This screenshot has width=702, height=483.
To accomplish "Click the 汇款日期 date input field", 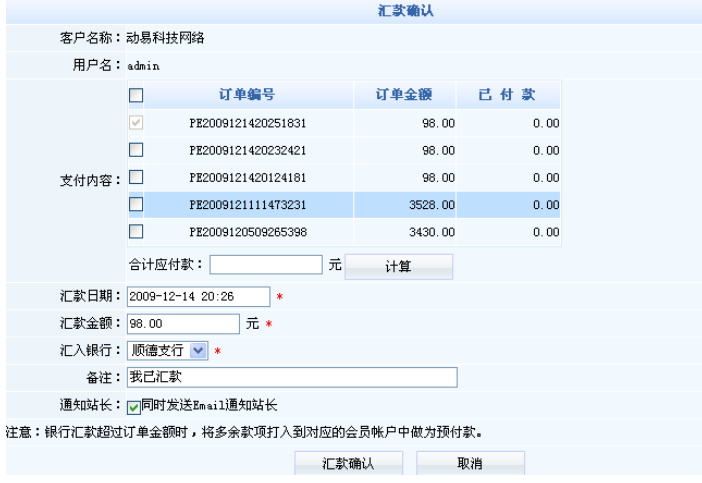I will [x=198, y=296].
